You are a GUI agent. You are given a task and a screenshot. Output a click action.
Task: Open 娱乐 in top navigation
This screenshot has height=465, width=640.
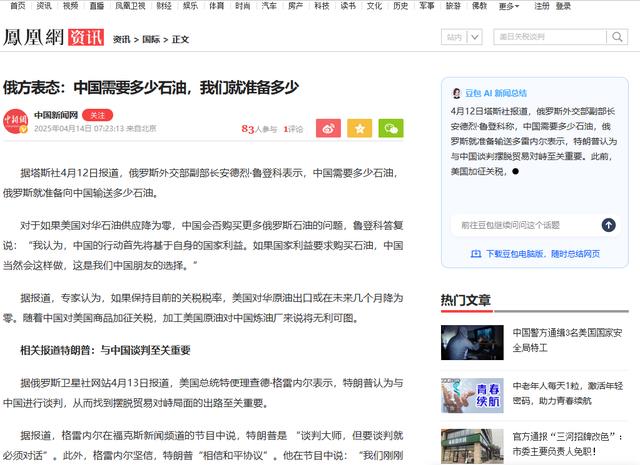coord(190,6)
